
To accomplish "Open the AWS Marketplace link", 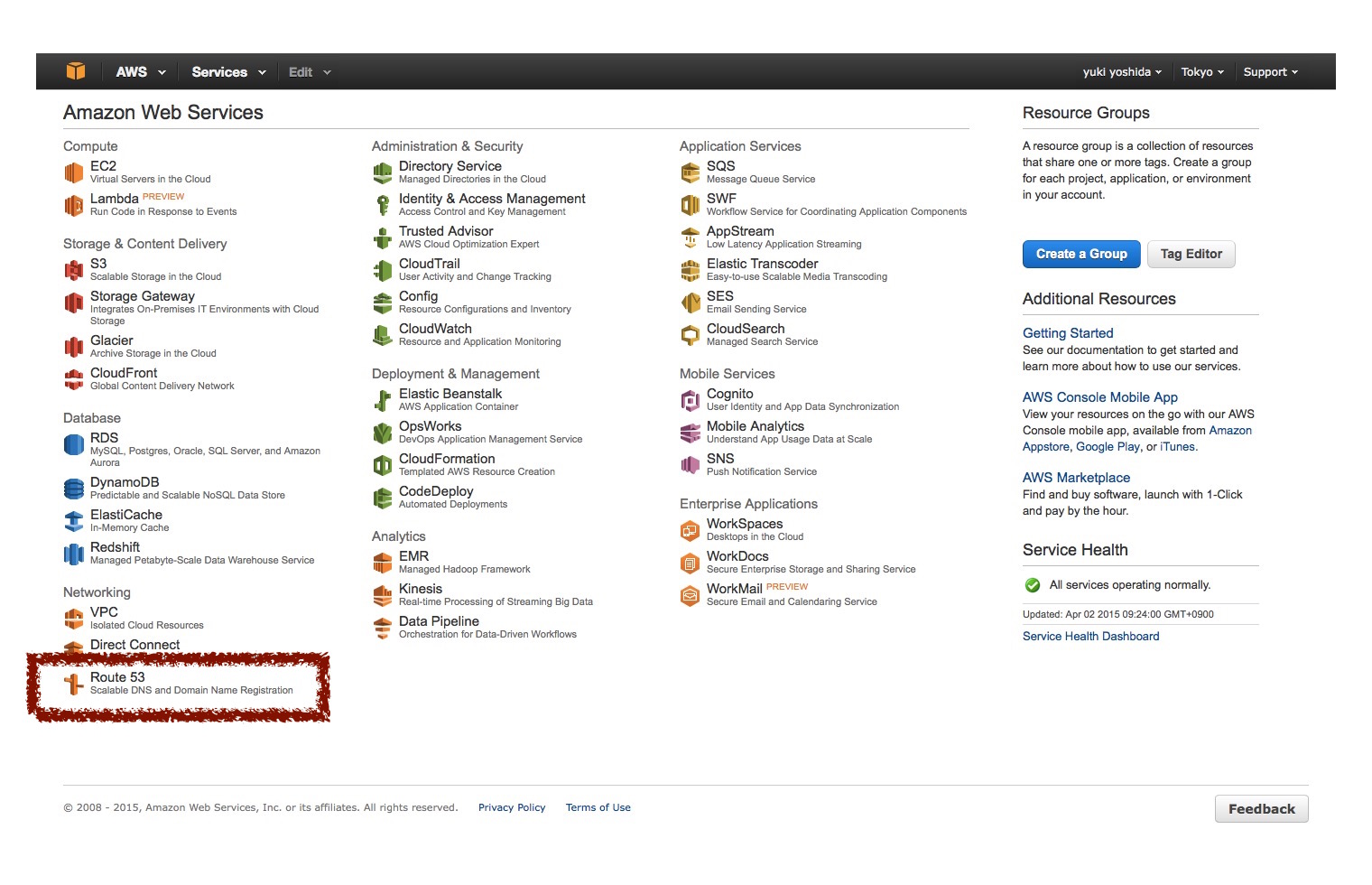I will [1076, 478].
